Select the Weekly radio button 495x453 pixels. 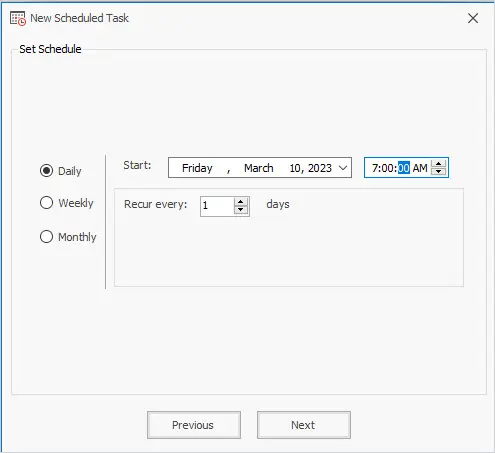(46, 203)
